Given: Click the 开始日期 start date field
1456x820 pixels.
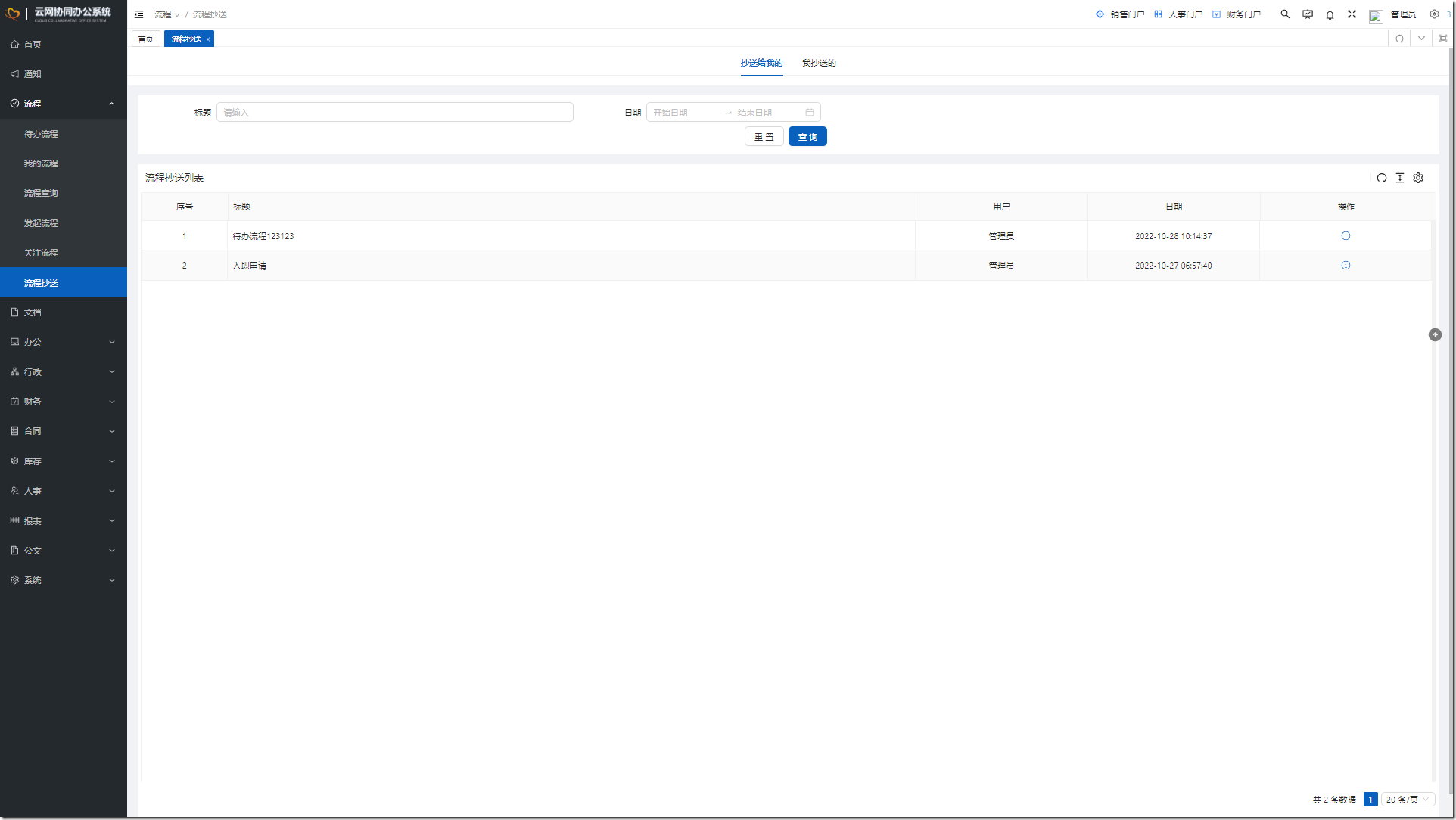Looking at the screenshot, I should point(683,113).
